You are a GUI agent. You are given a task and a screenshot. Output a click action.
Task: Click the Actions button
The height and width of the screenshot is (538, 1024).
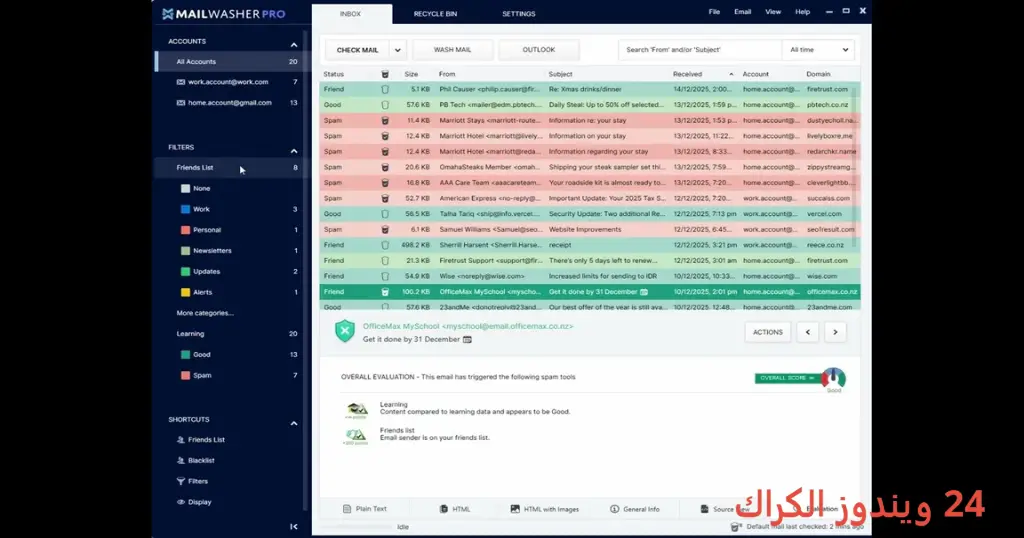[767, 332]
